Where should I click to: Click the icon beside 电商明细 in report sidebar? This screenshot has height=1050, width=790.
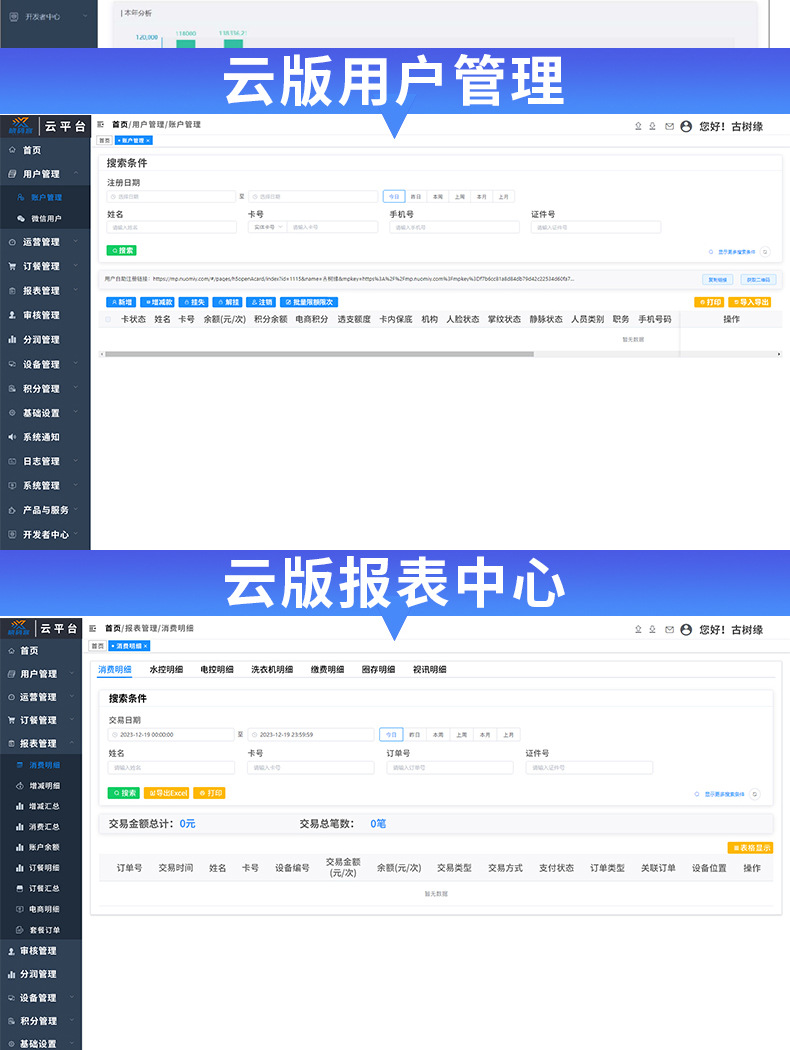pos(20,909)
